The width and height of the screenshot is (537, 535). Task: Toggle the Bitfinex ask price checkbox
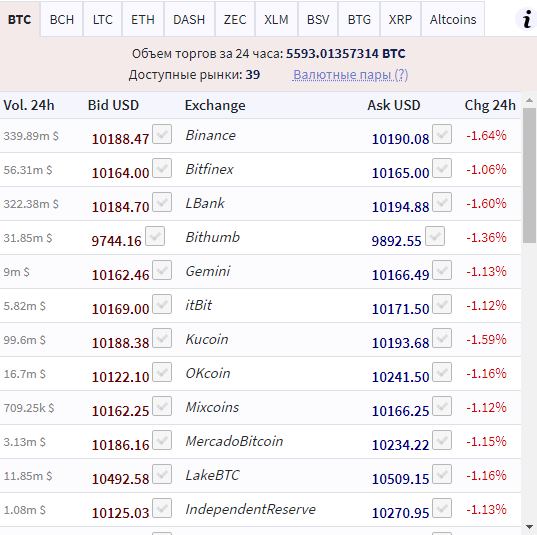click(x=442, y=168)
